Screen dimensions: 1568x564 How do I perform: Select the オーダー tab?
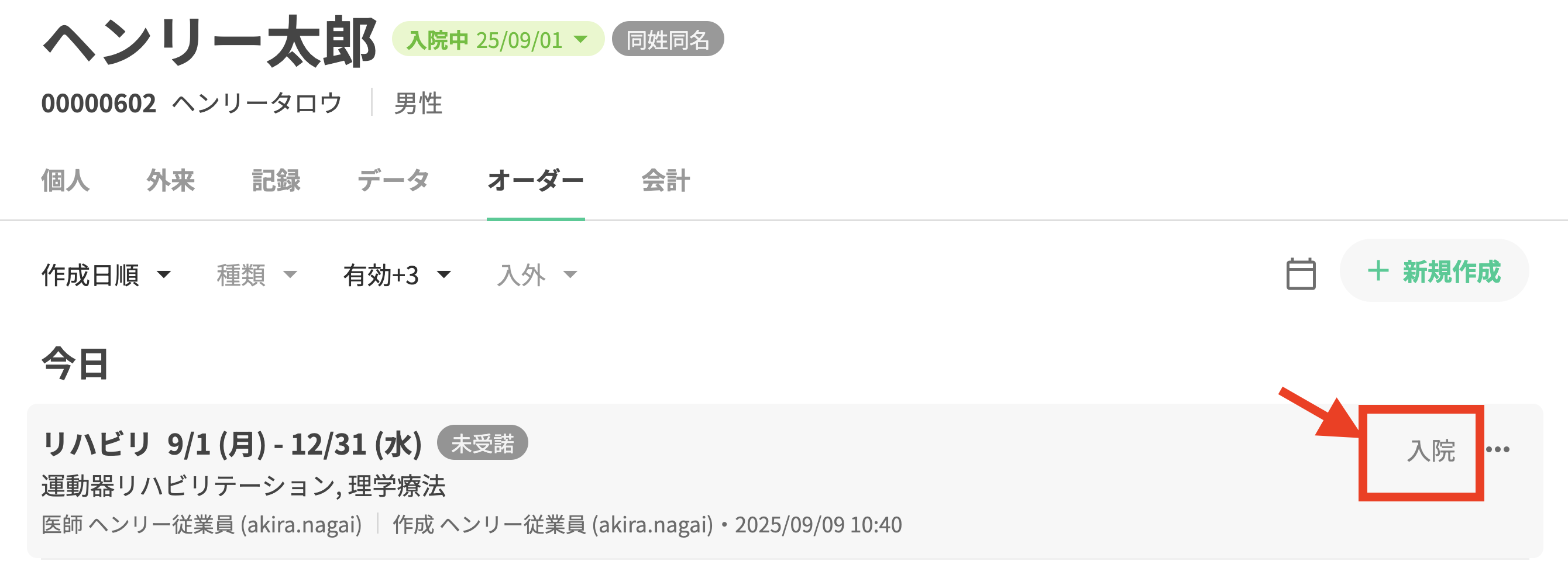point(535,181)
